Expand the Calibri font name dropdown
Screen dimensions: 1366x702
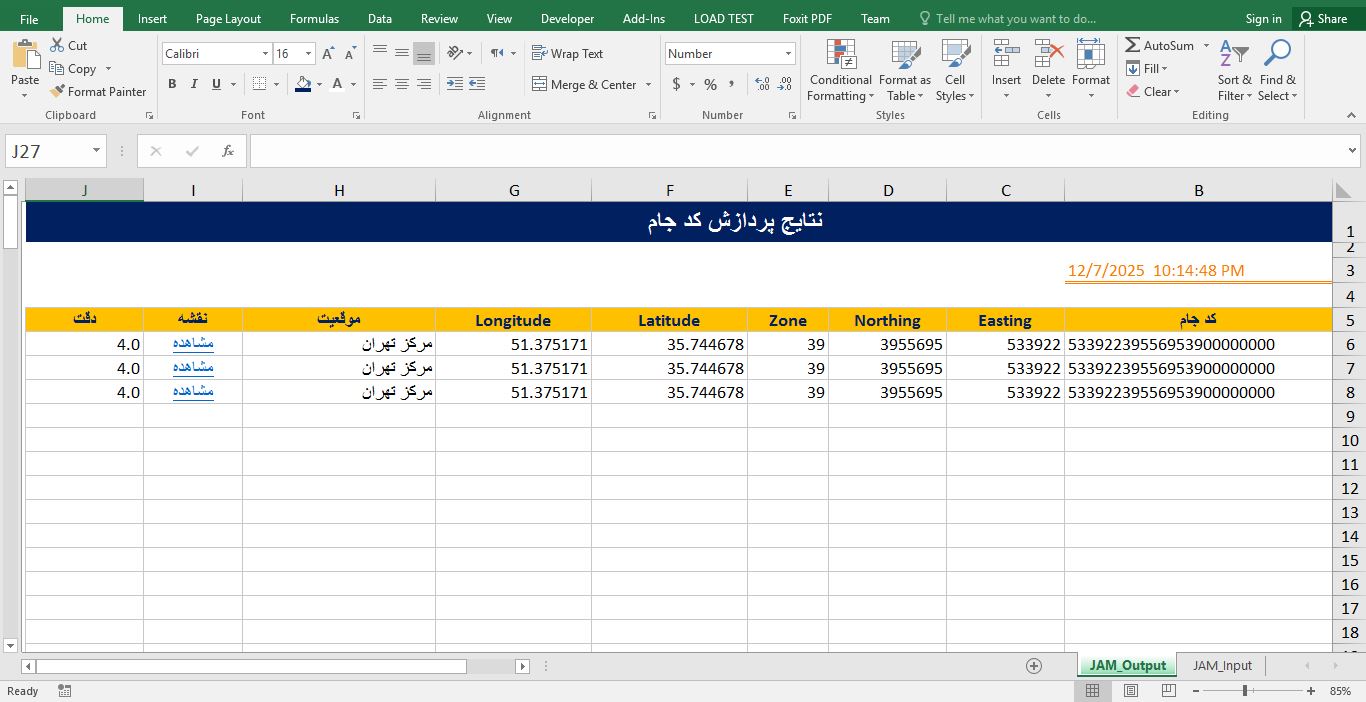pos(265,54)
